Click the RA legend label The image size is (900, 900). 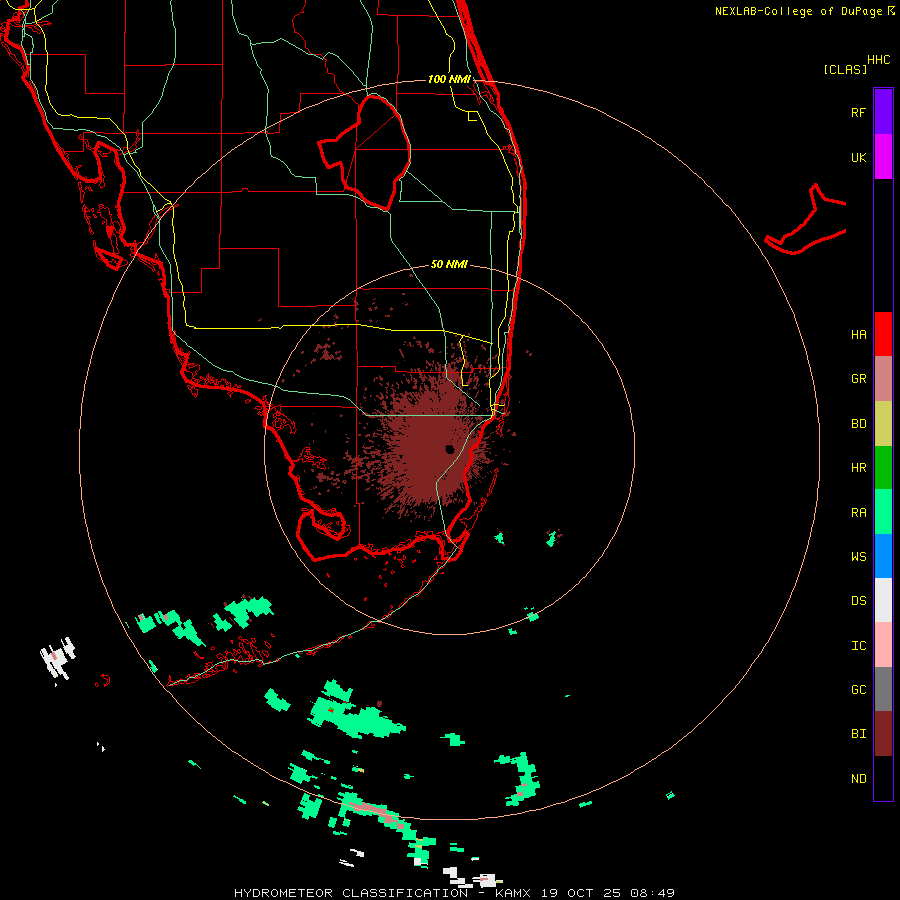coord(858,513)
